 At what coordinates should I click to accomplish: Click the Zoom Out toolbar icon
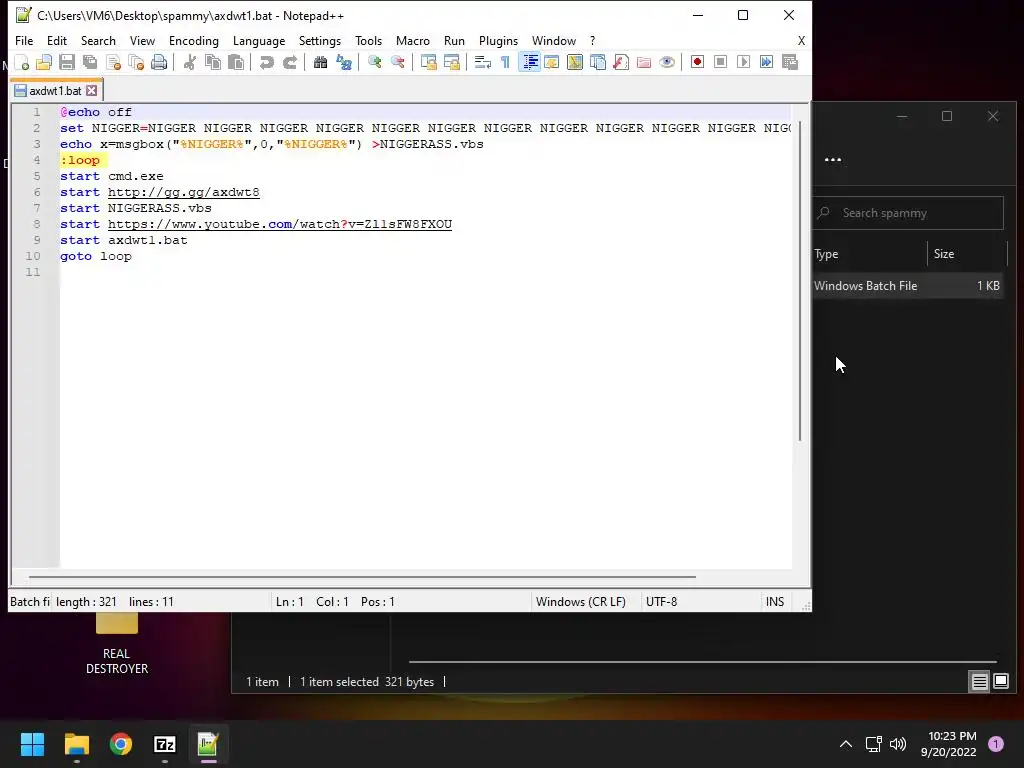tap(397, 62)
